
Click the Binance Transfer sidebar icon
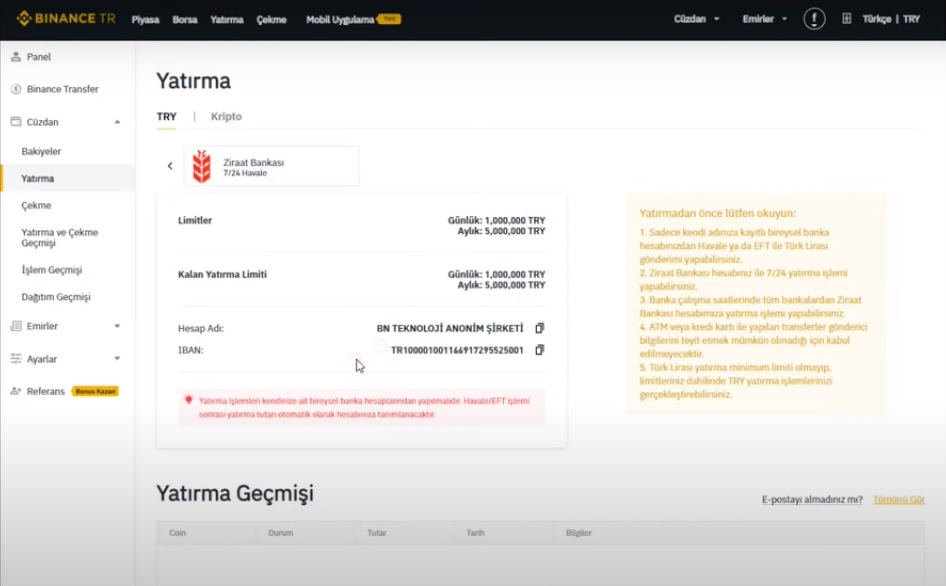(x=16, y=89)
